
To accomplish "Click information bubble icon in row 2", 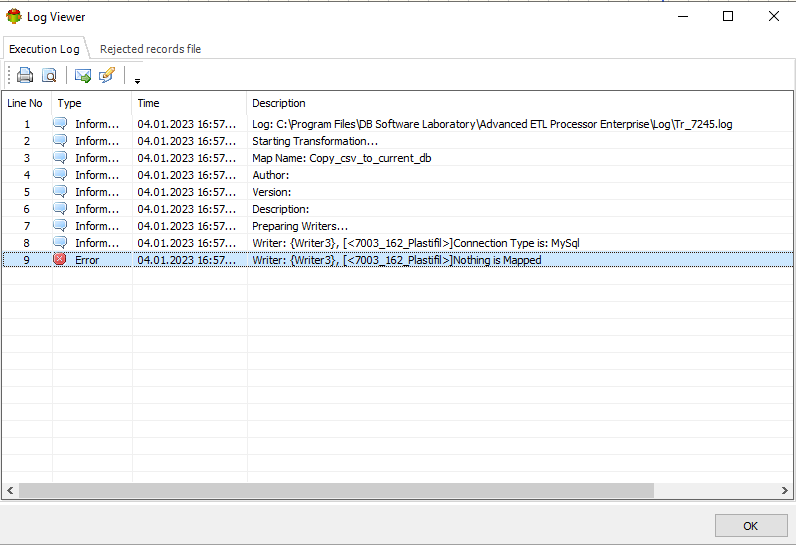I will (x=60, y=141).
